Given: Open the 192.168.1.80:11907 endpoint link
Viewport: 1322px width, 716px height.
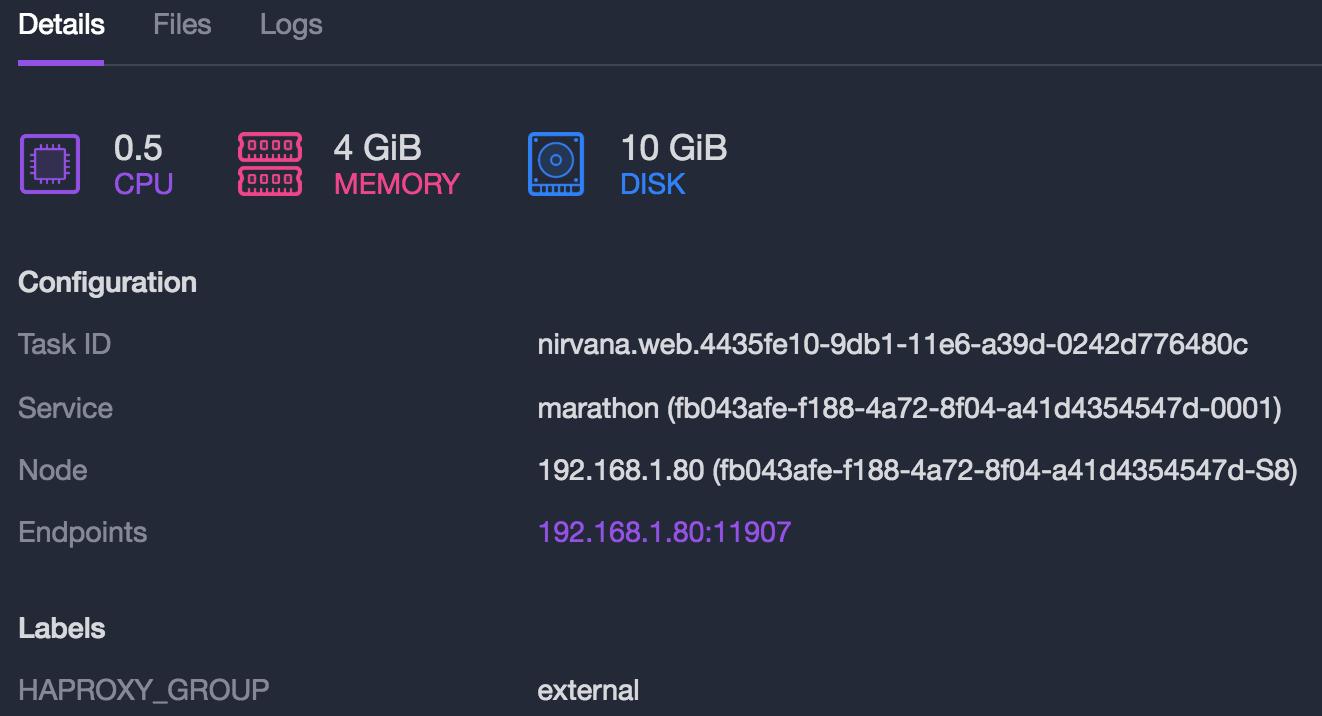Looking at the screenshot, I should pos(664,532).
